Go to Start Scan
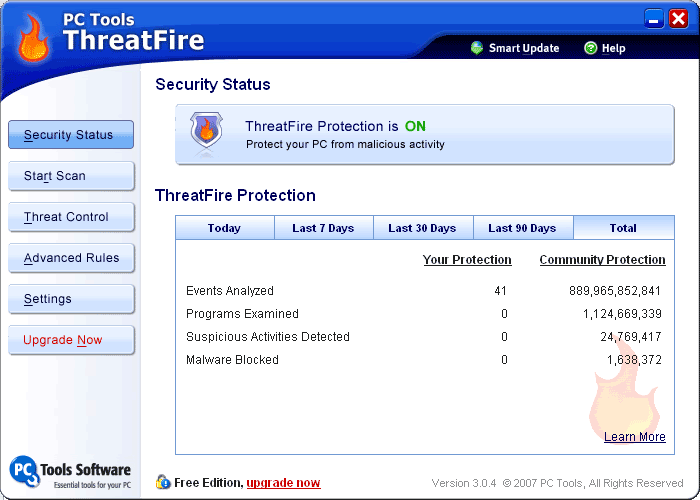The width and height of the screenshot is (700, 500). click(x=70, y=176)
